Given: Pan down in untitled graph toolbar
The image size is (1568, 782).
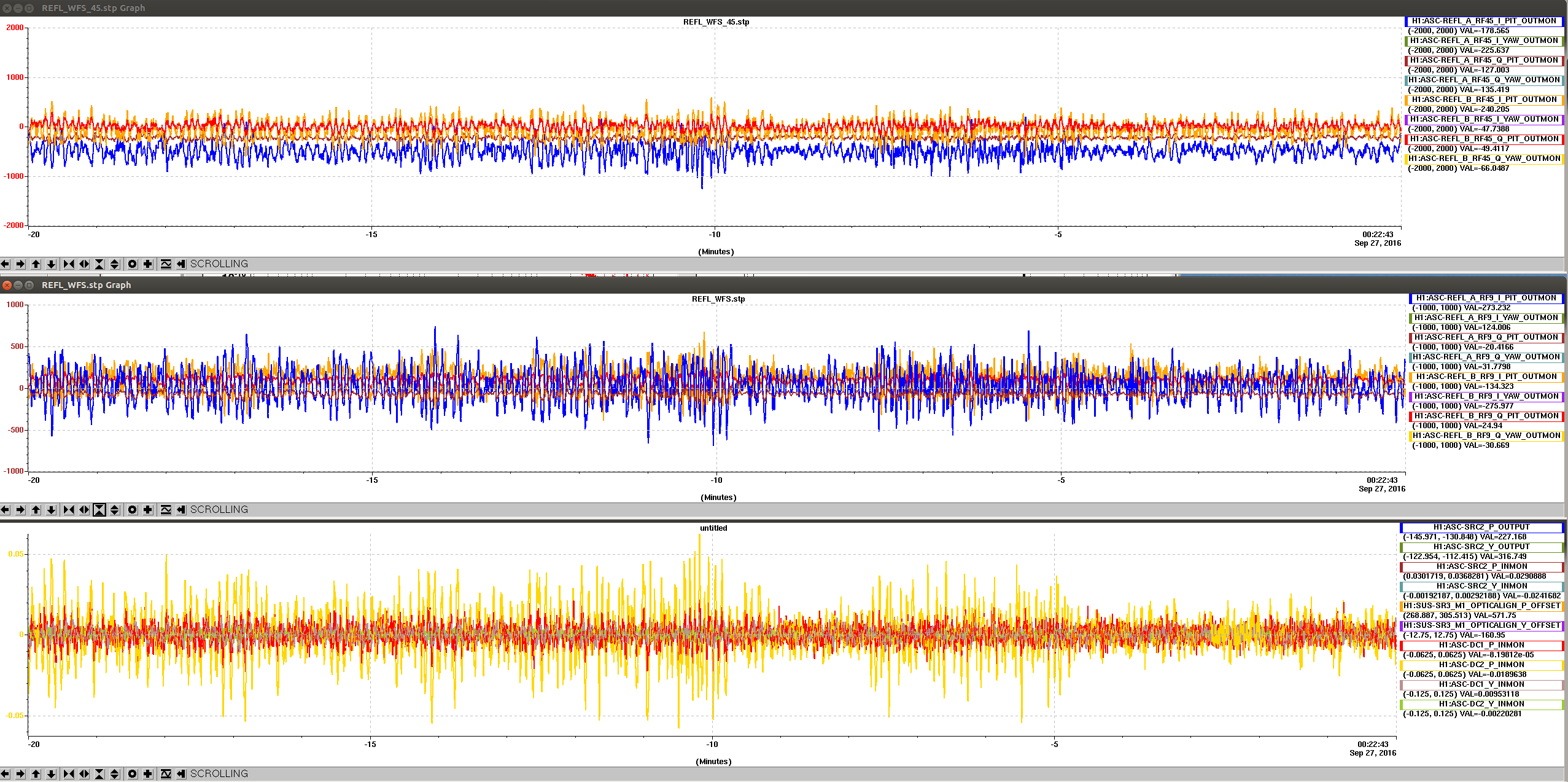Looking at the screenshot, I should click(x=52, y=774).
